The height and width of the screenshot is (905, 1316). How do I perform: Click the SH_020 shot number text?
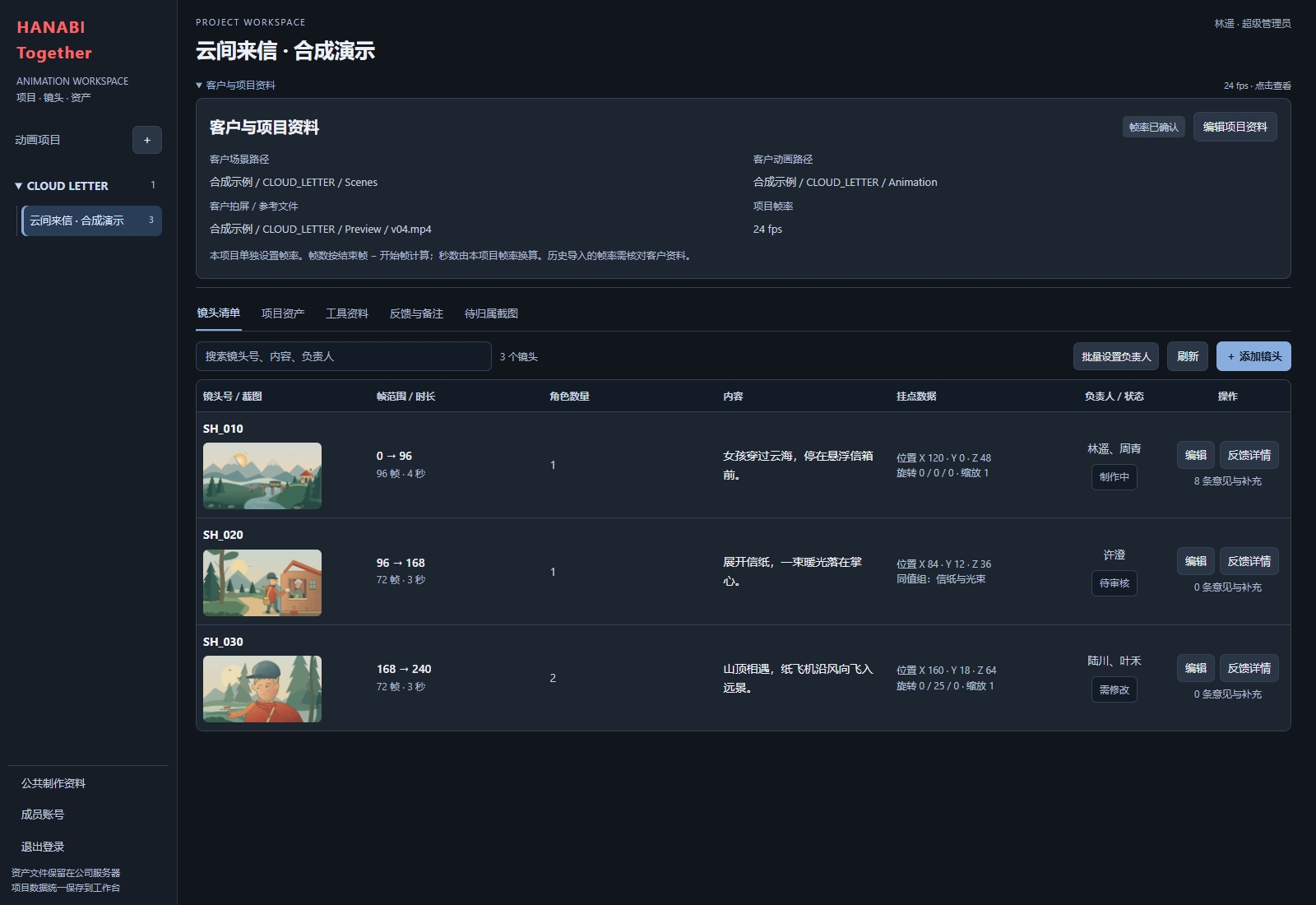pos(223,535)
